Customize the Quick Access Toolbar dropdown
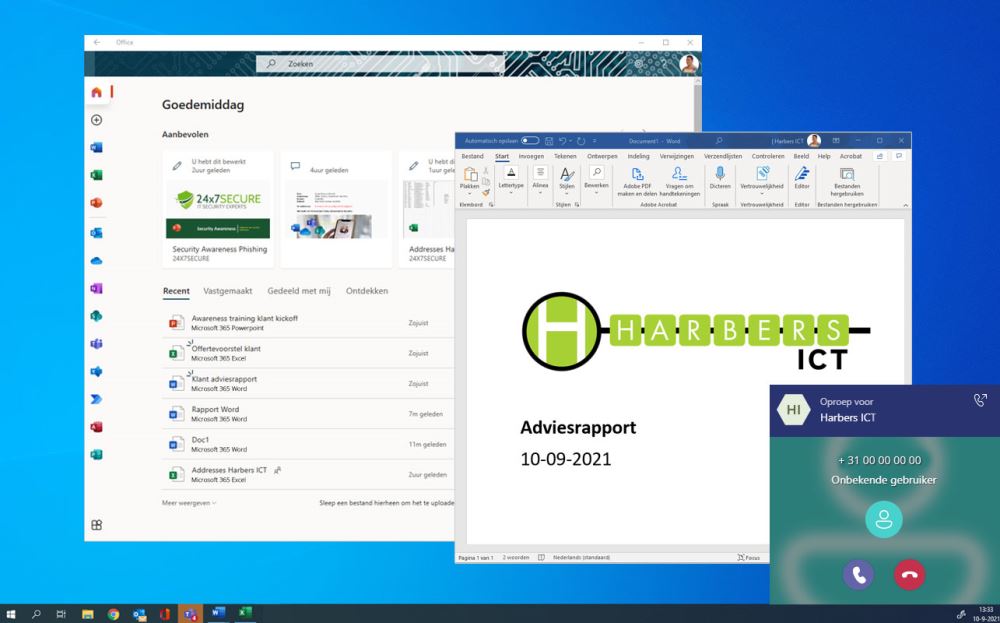 pos(595,141)
